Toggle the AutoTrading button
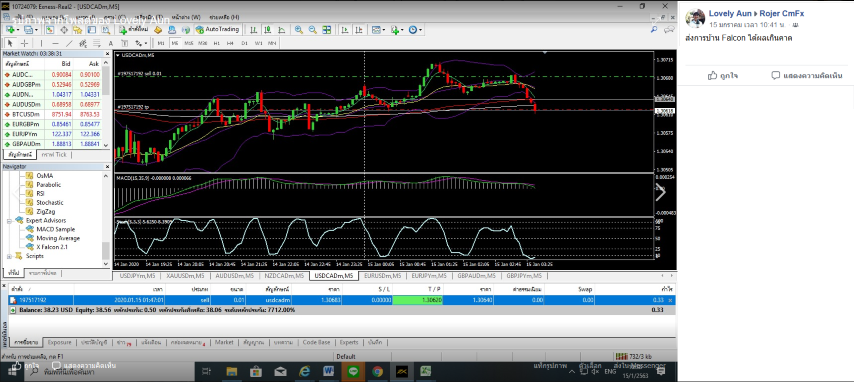The image size is (854, 382). [x=217, y=29]
